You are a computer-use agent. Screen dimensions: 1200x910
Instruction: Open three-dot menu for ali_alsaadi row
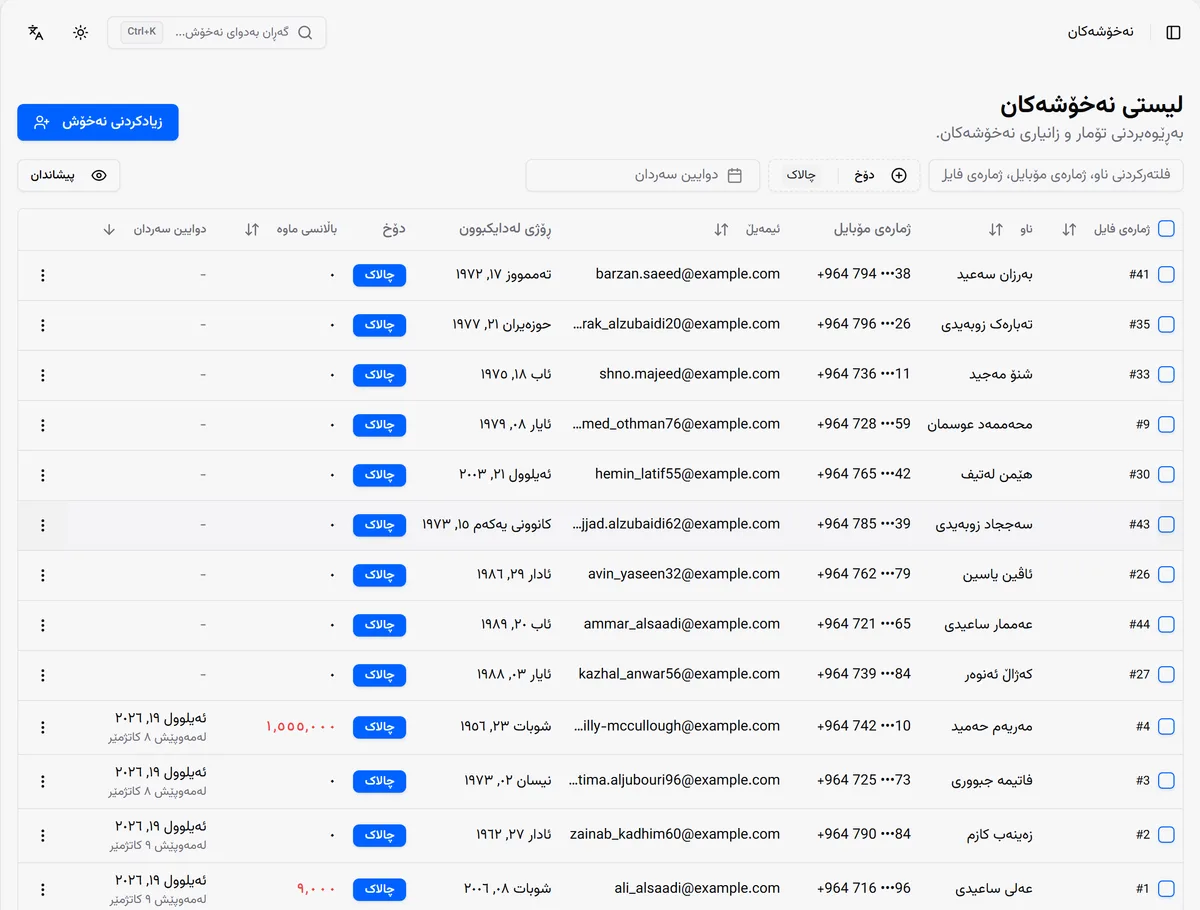[x=42, y=889]
